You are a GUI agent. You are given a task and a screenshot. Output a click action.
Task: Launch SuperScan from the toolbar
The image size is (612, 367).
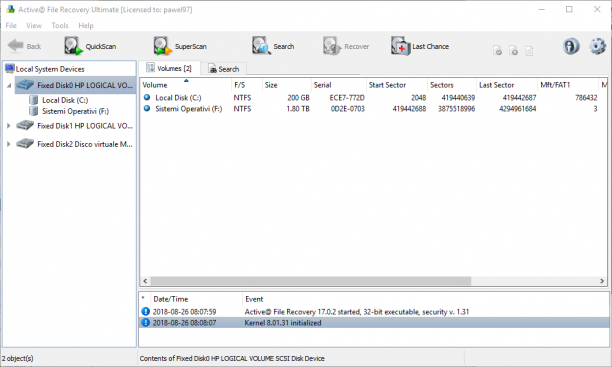(x=180, y=46)
